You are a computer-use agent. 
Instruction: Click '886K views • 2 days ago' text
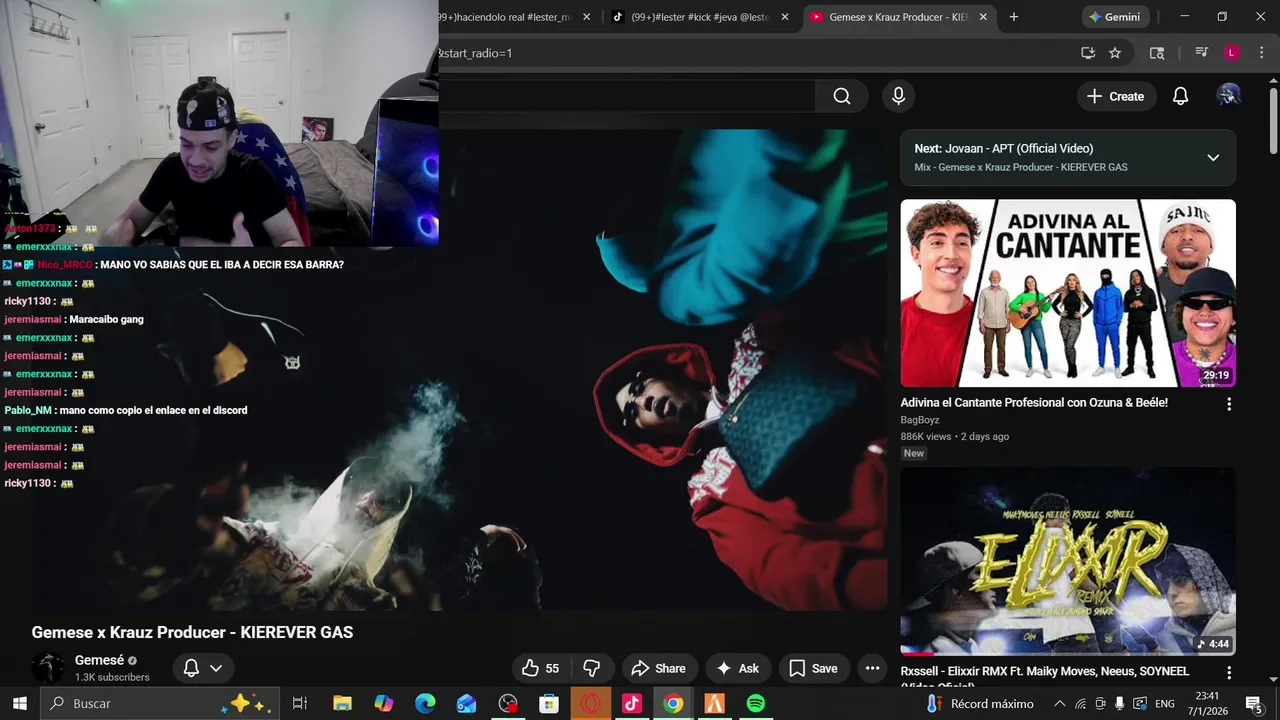(x=955, y=437)
